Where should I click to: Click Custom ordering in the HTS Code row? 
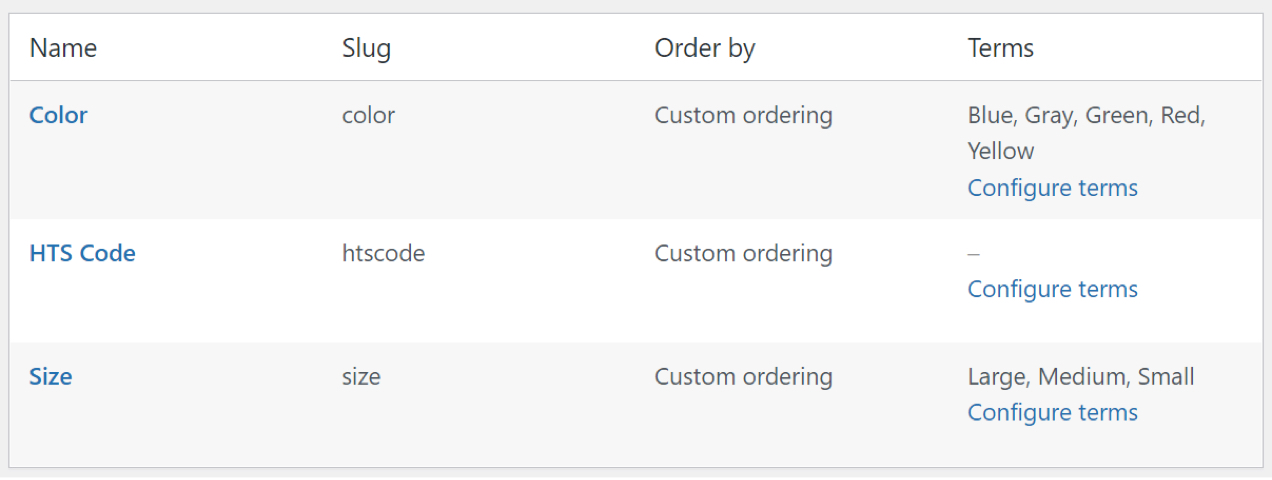click(x=743, y=253)
